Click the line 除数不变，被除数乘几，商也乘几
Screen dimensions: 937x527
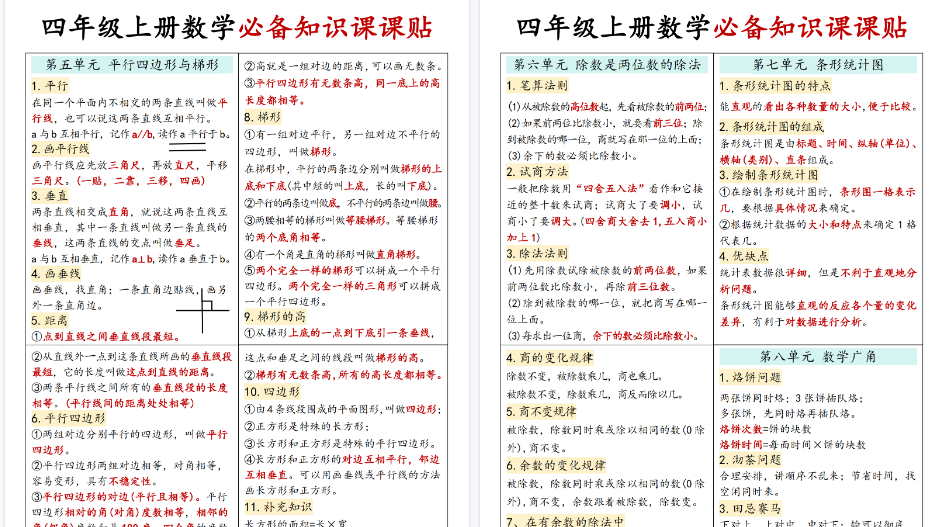tap(584, 376)
